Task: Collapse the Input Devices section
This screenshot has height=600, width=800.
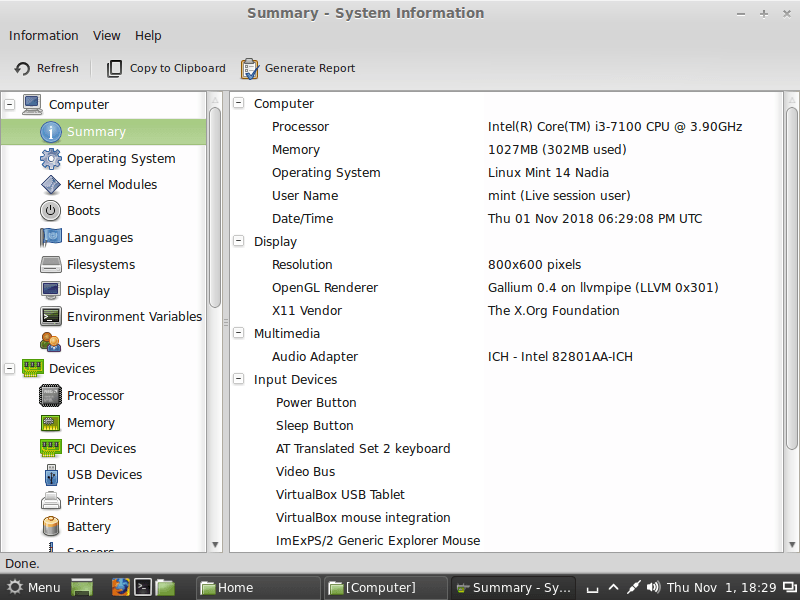Action: (x=238, y=379)
